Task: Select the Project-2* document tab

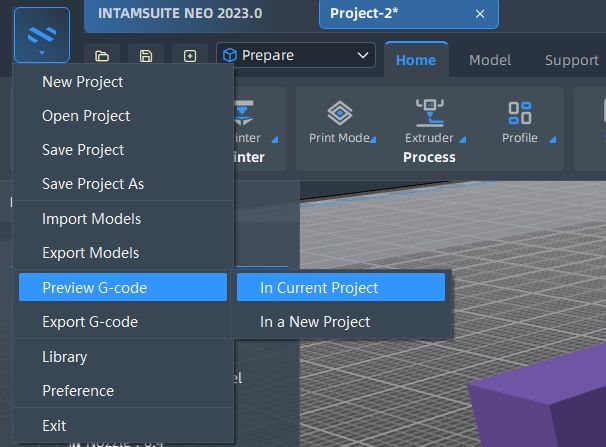Action: (409, 14)
